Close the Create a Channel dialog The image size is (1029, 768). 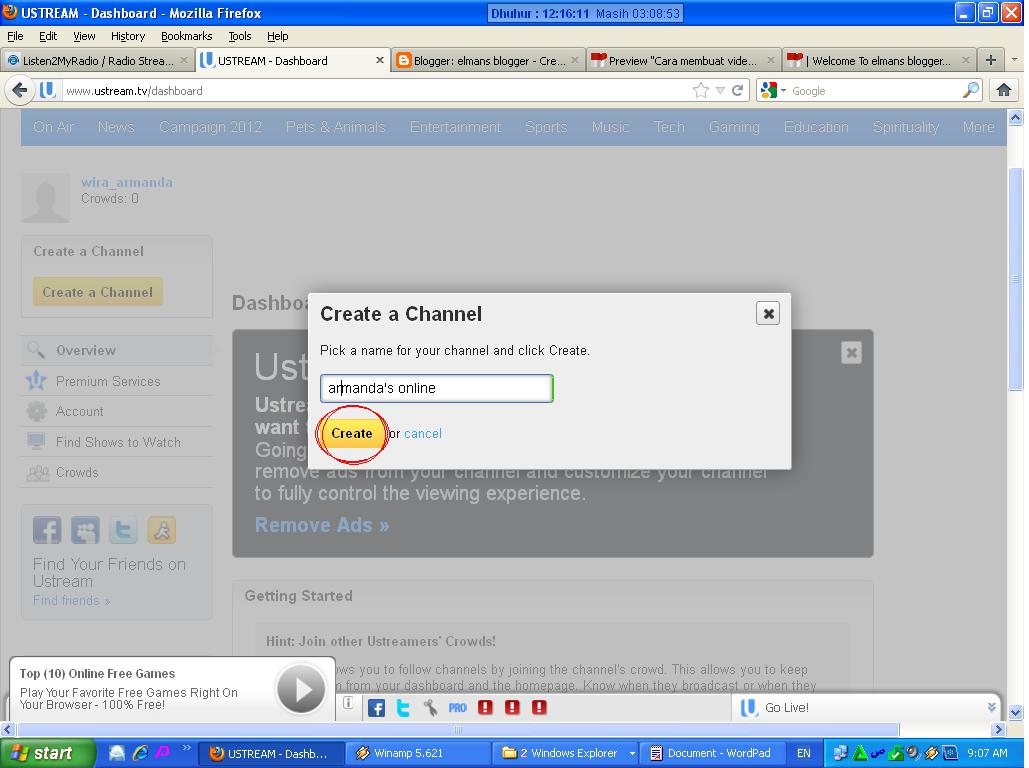[x=768, y=314]
